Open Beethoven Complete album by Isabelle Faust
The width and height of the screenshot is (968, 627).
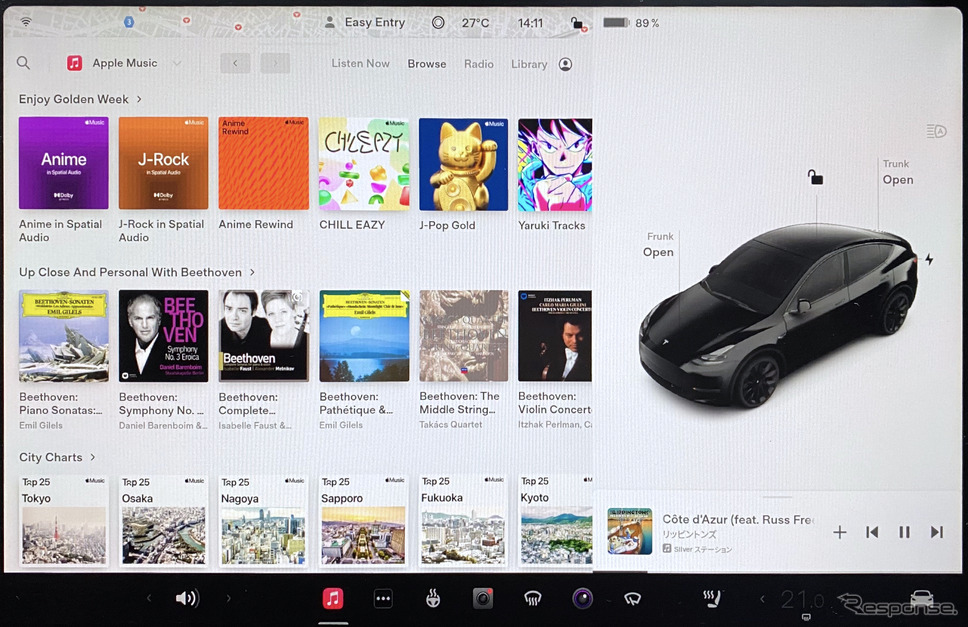pyautogui.click(x=264, y=336)
